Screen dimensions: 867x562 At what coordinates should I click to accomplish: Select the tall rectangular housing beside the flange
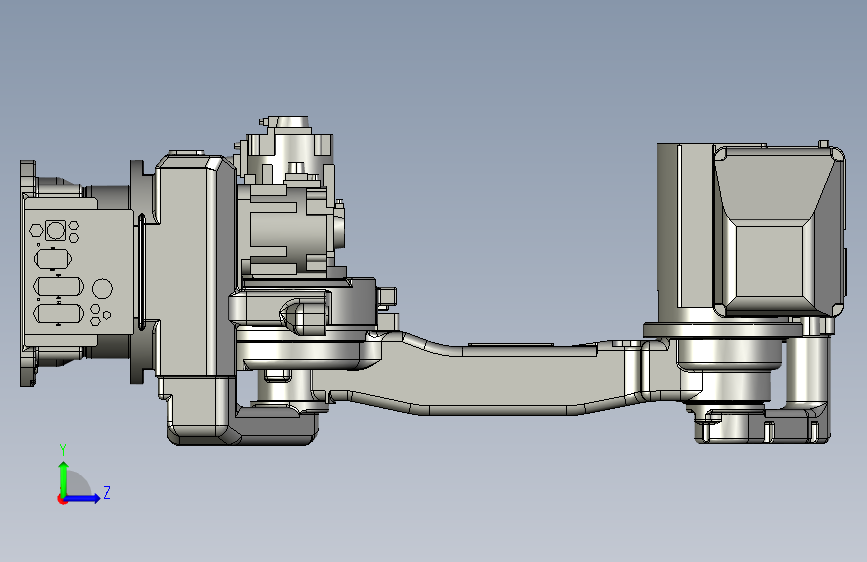(198, 266)
